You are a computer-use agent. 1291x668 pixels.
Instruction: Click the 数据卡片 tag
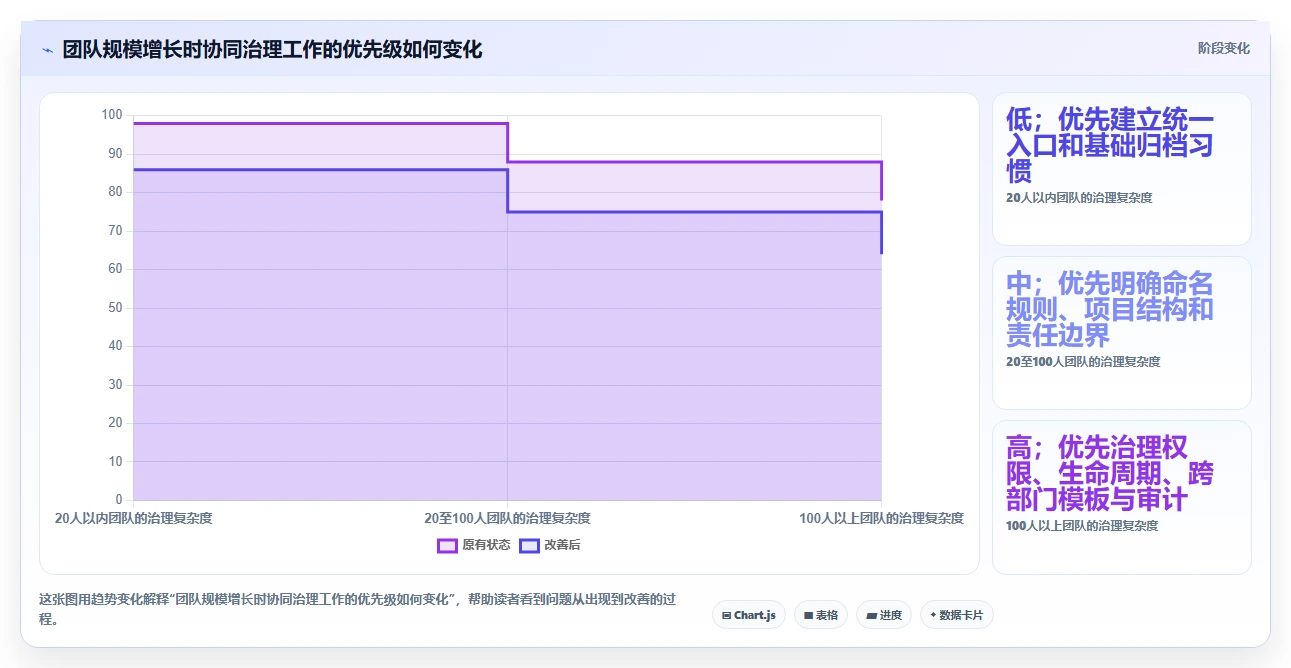pos(957,615)
